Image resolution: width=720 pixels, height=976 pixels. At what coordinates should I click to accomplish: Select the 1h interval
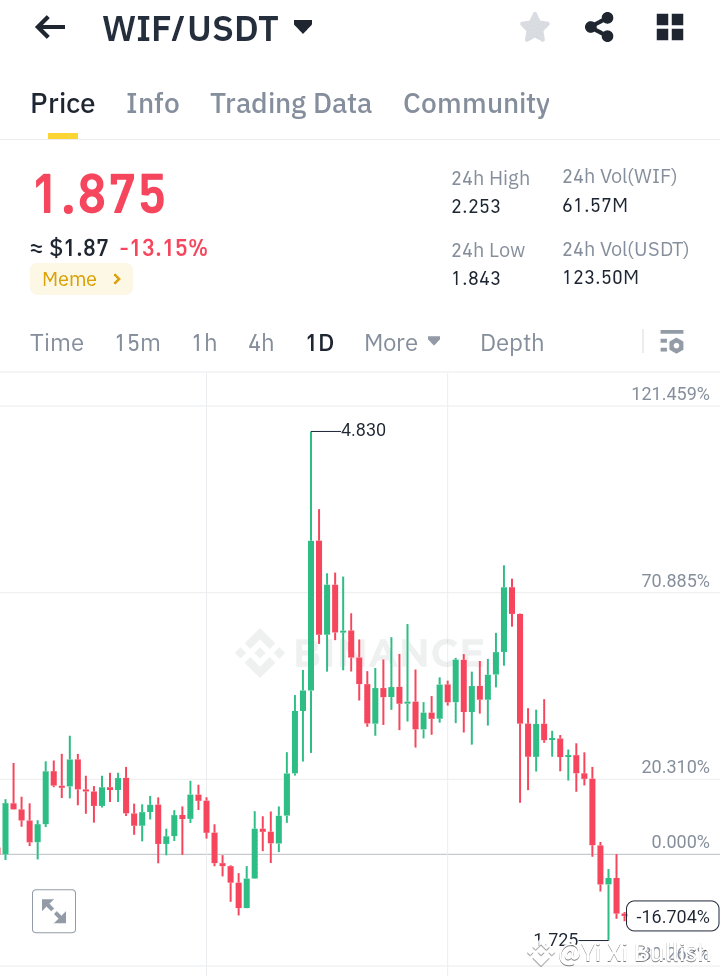[203, 342]
